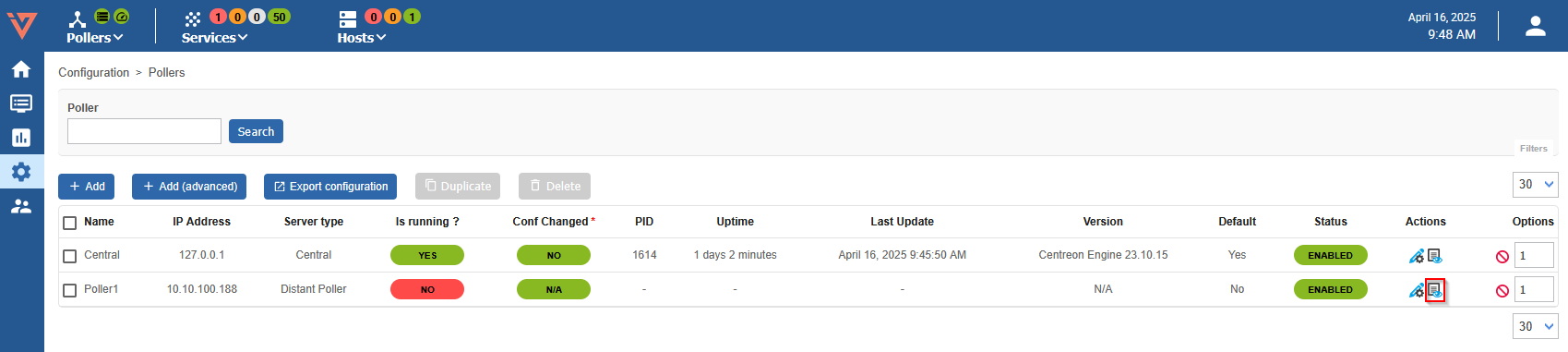Open the Administration users sidebar icon
This screenshot has width=1568, height=352.
click(x=21, y=206)
